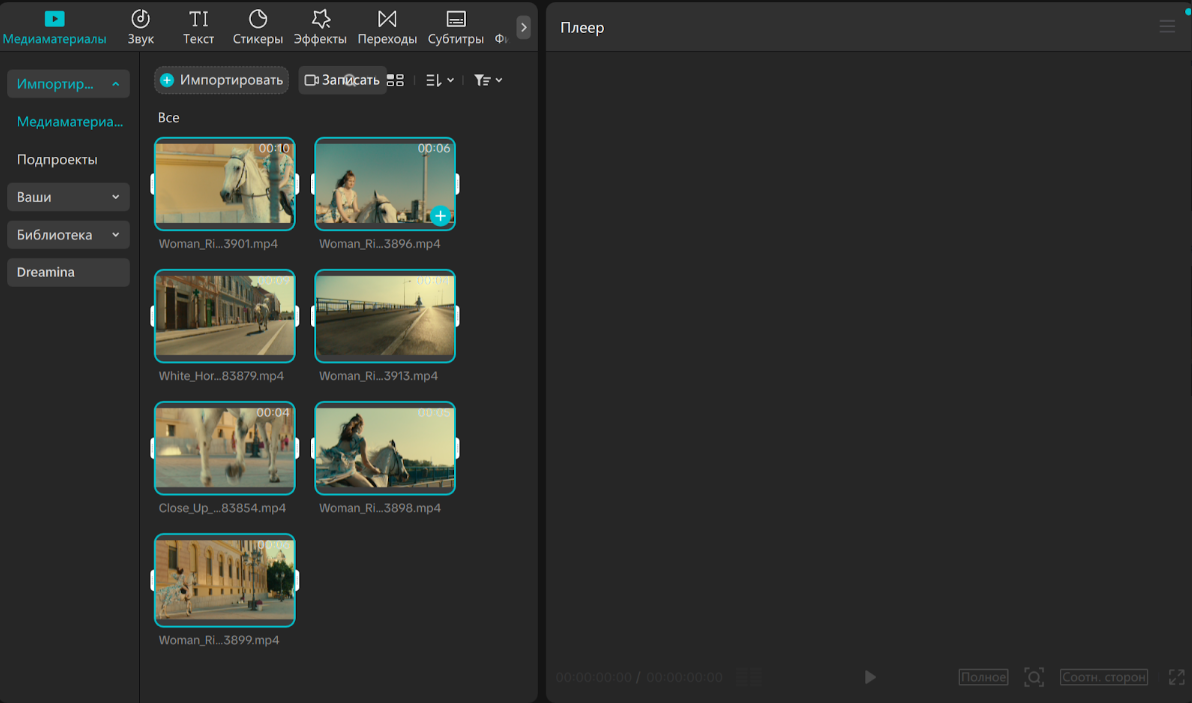The image size is (1192, 703).
Task: Open the Текст tool panel
Action: (x=198, y=27)
